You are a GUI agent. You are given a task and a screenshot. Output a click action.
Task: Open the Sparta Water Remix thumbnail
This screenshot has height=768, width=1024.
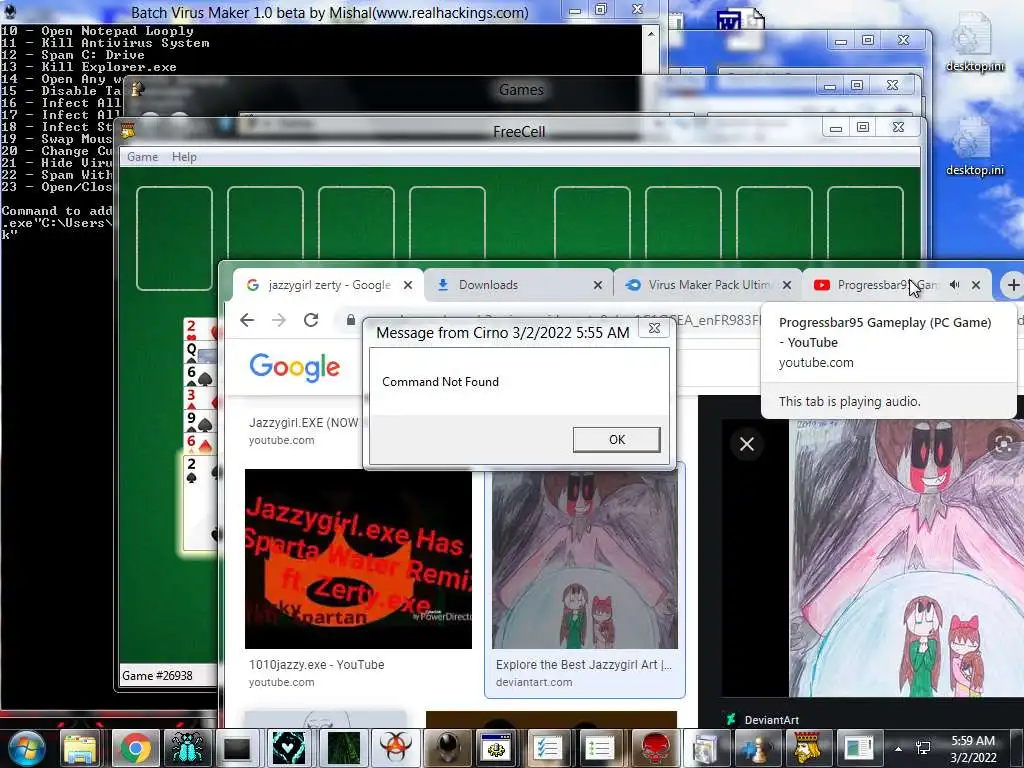[x=358, y=559]
